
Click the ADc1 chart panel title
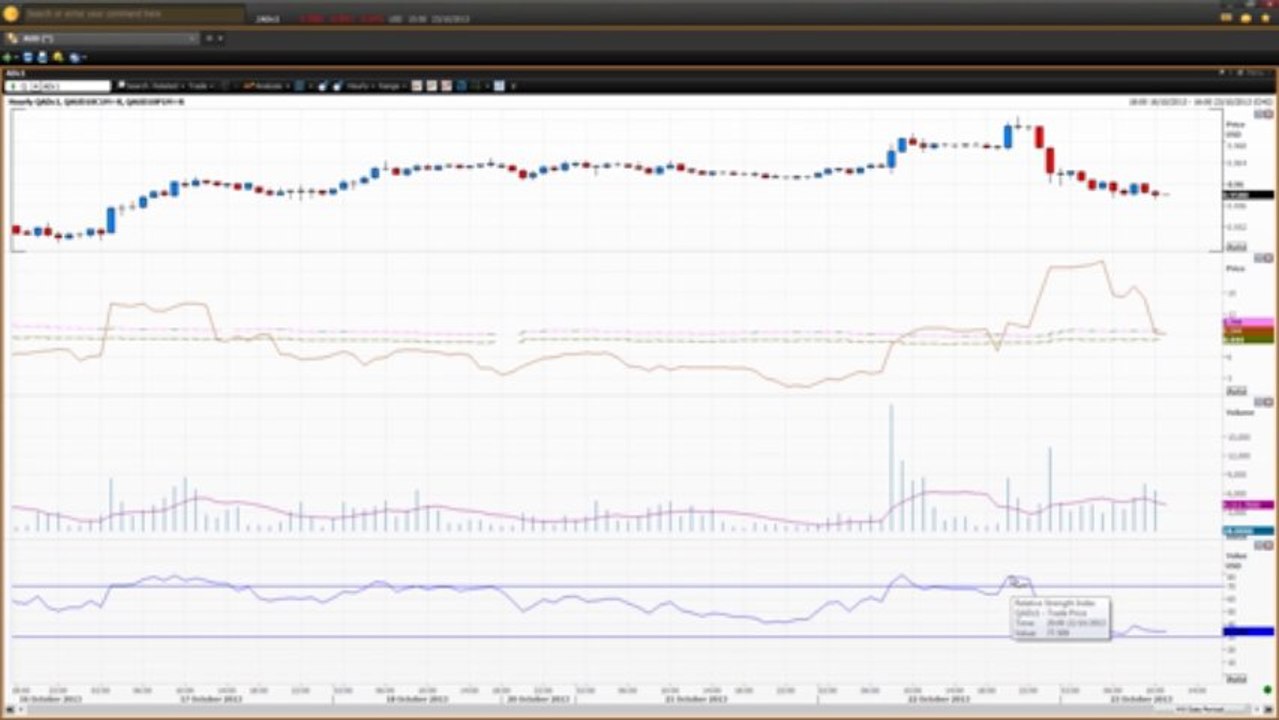[x=15, y=73]
